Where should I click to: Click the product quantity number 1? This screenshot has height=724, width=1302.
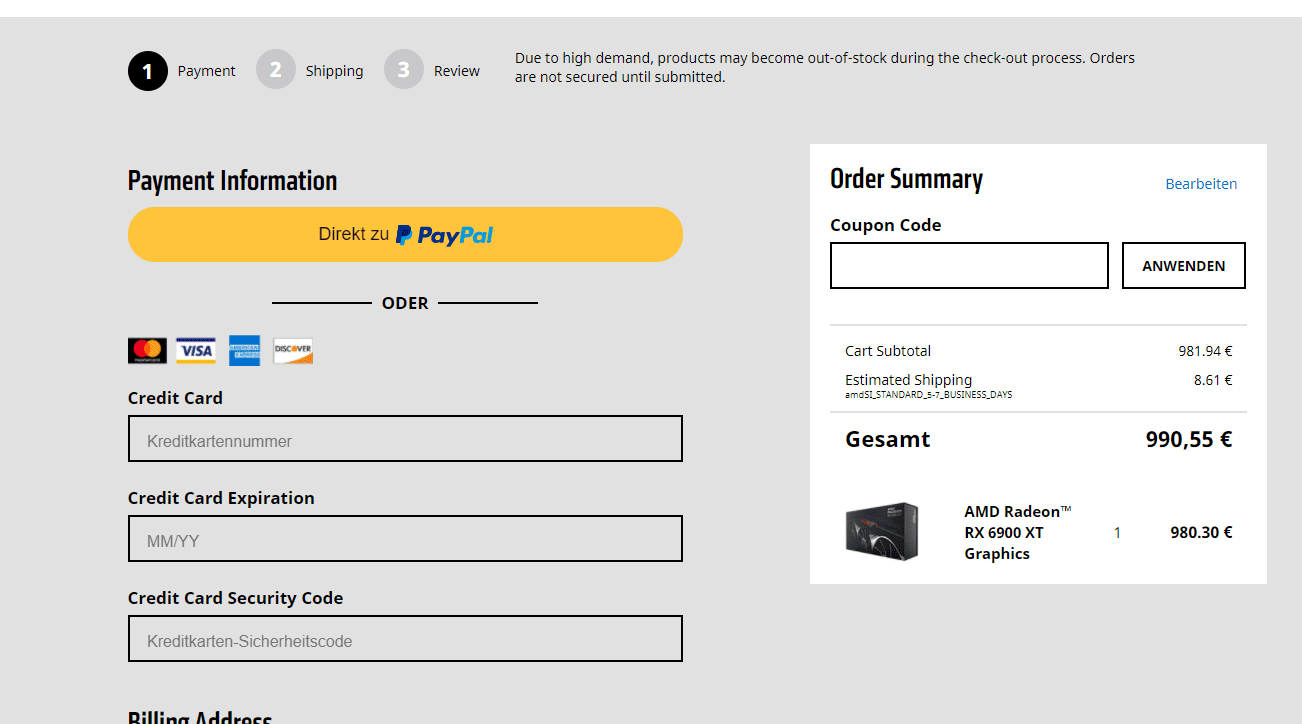click(1117, 533)
